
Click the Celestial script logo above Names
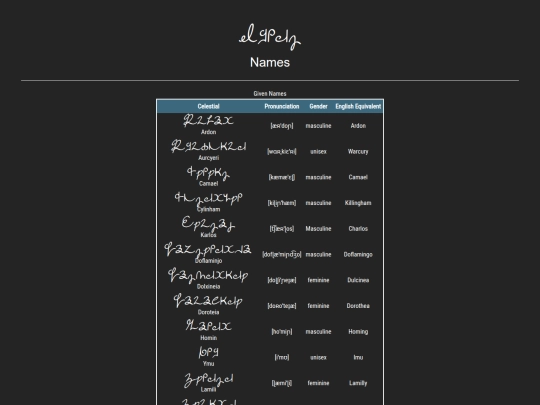(x=270, y=37)
